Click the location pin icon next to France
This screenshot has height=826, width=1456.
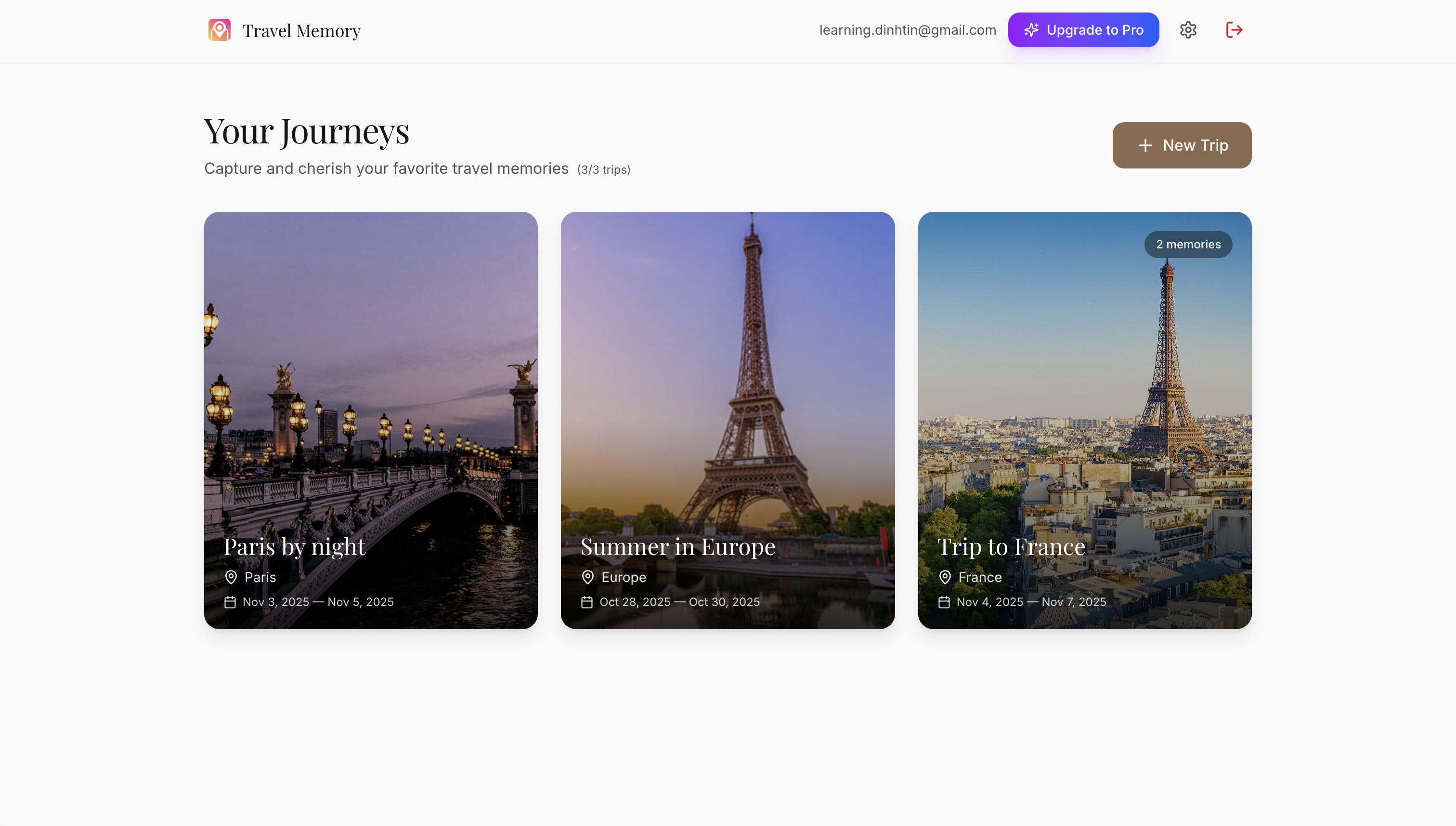click(945, 577)
